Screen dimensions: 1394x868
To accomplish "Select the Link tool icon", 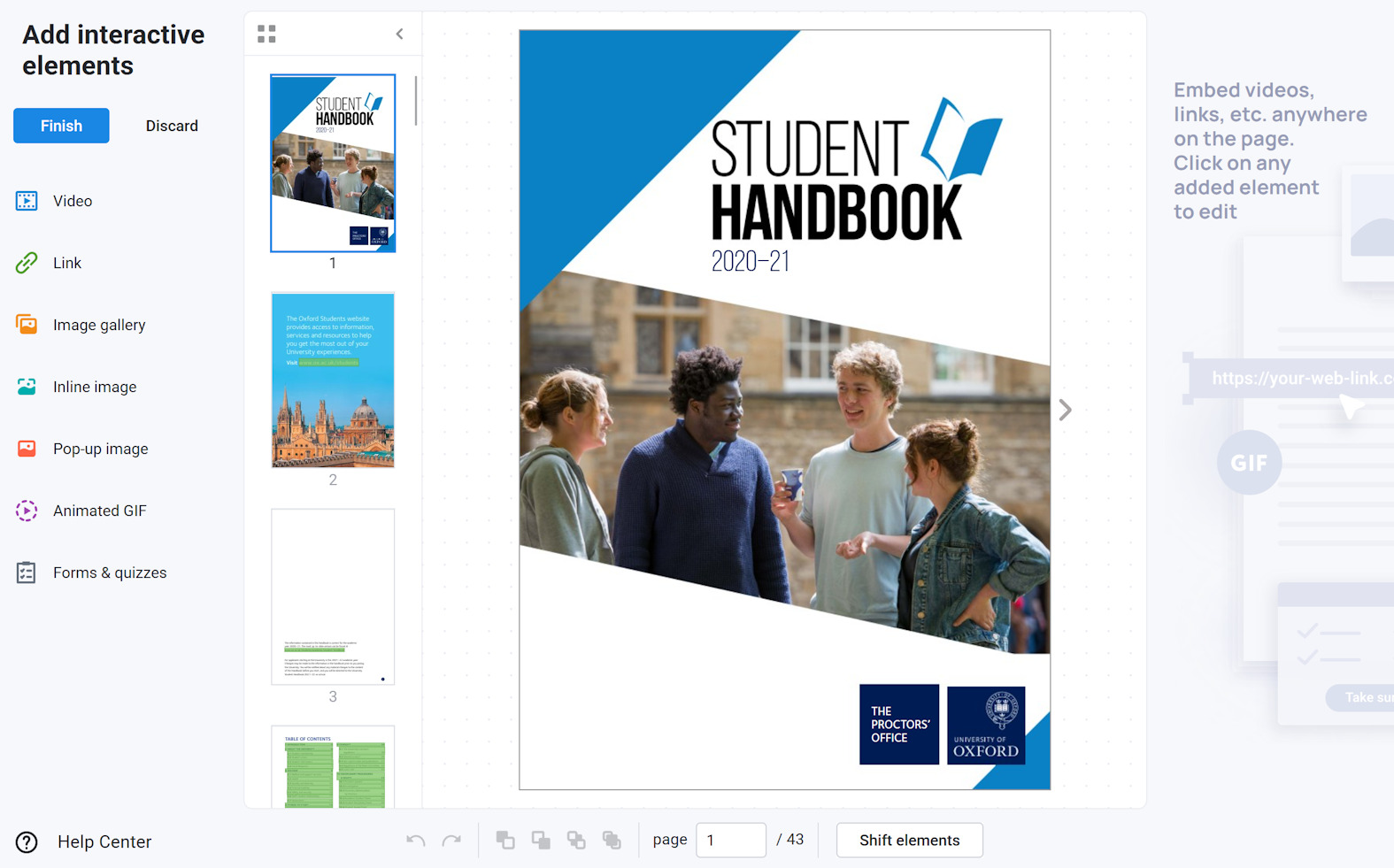I will click(27, 263).
